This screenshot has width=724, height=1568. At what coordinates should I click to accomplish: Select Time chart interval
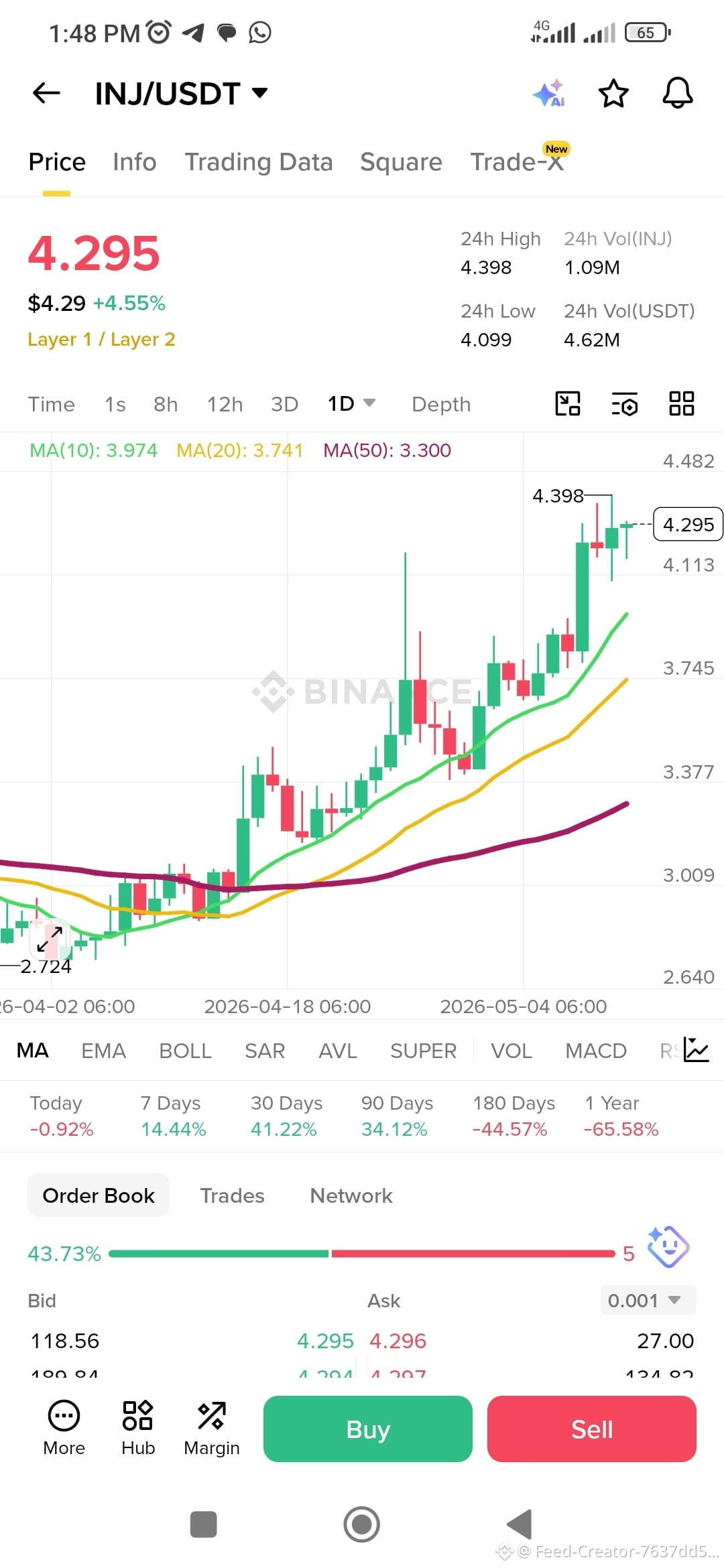[x=51, y=404]
